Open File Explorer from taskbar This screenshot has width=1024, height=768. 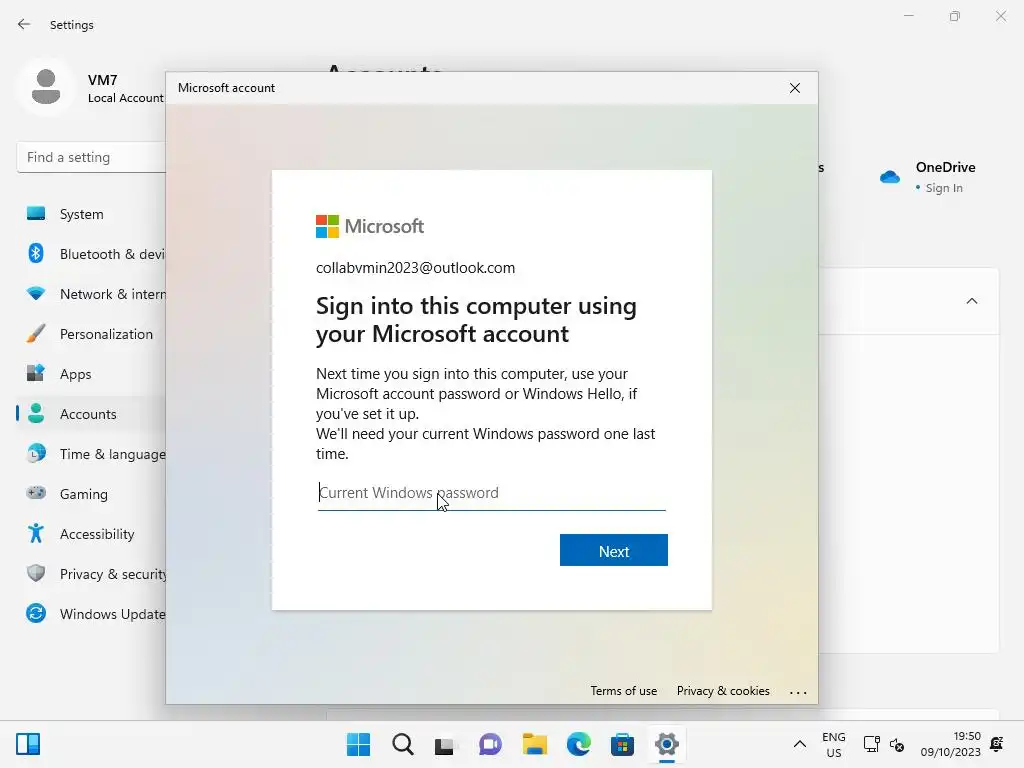point(535,744)
